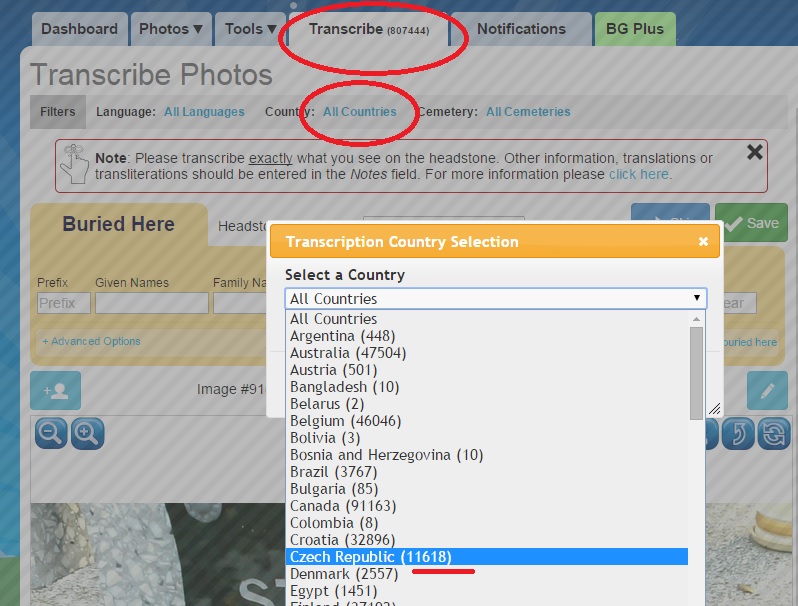Click the All Languages filter link
This screenshot has height=606, width=798.
coord(204,112)
